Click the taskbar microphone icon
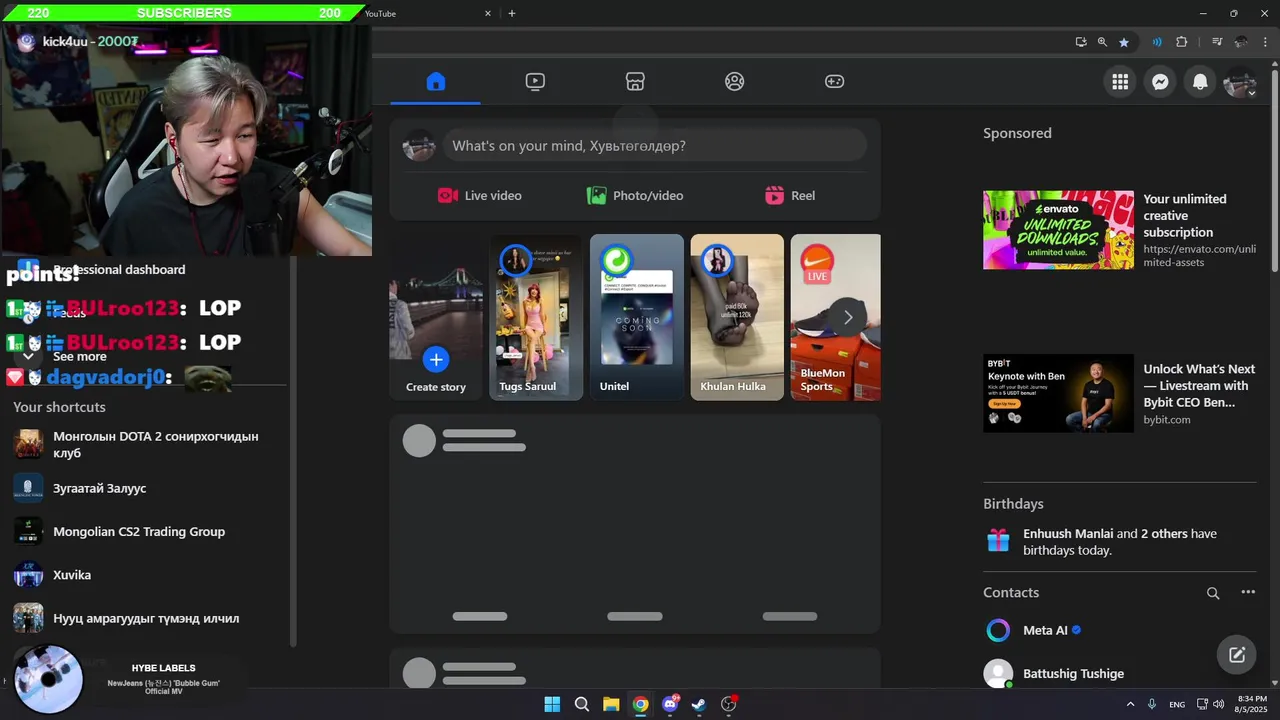 [x=1152, y=704]
